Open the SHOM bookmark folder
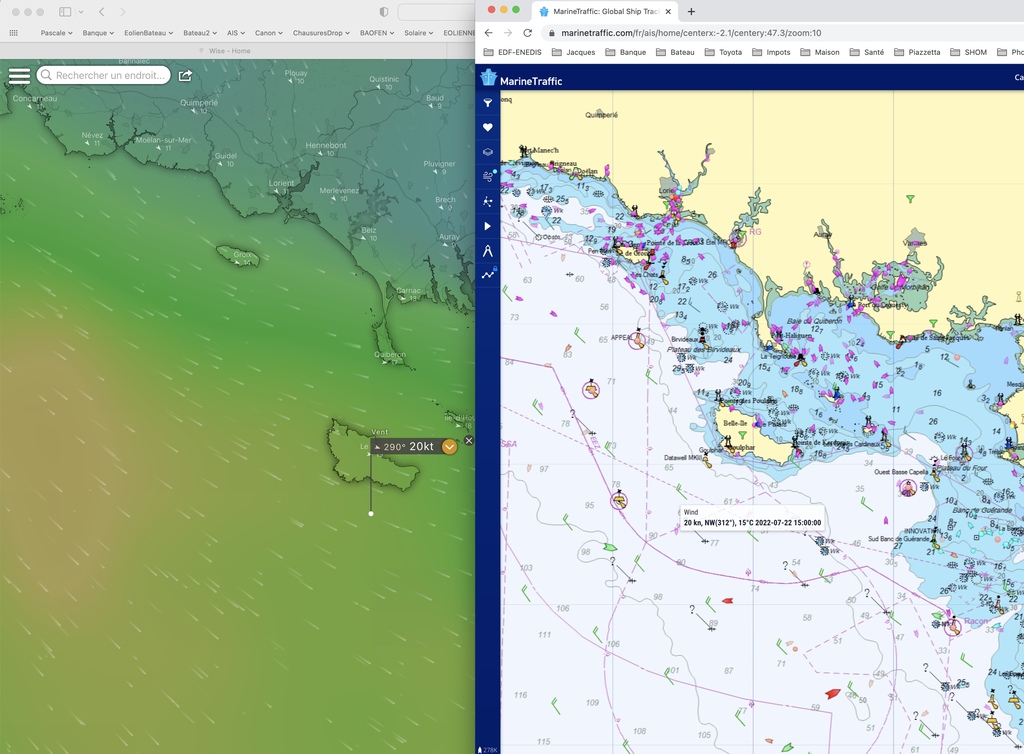 968,52
